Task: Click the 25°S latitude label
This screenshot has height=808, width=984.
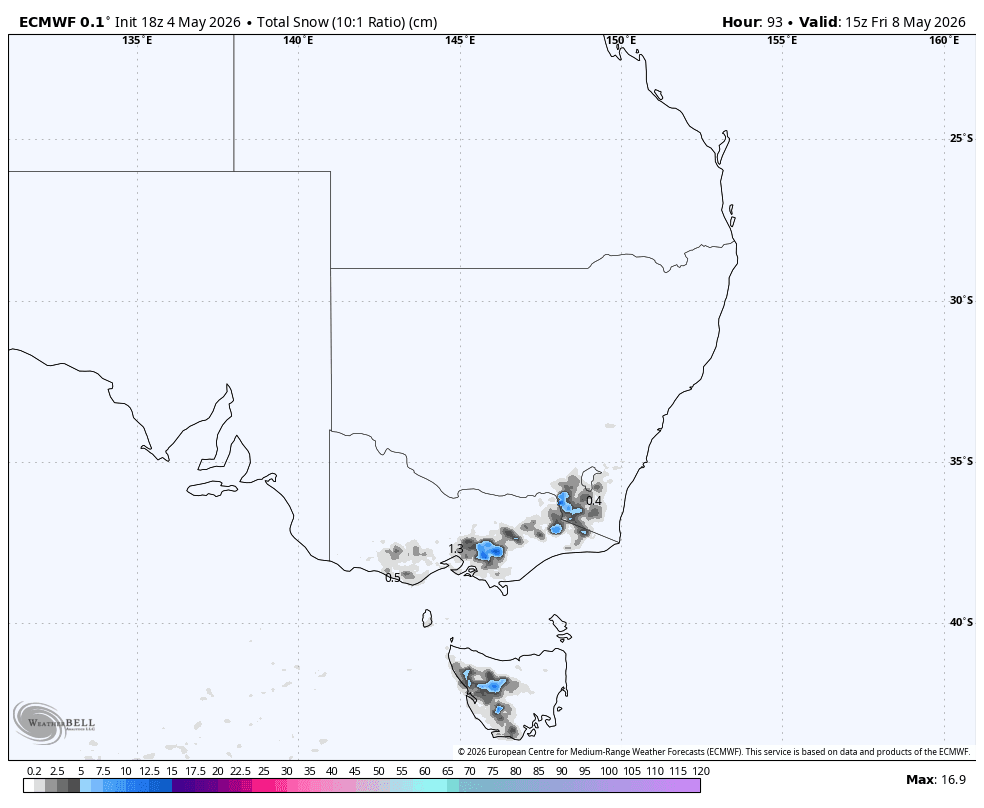Action: coord(961,139)
